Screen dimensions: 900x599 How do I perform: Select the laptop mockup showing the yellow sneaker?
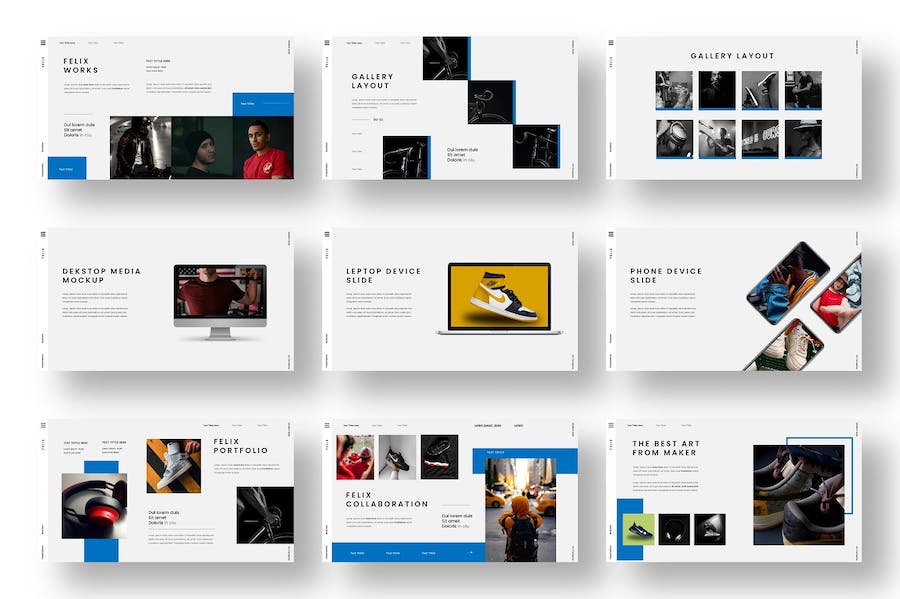coord(499,296)
